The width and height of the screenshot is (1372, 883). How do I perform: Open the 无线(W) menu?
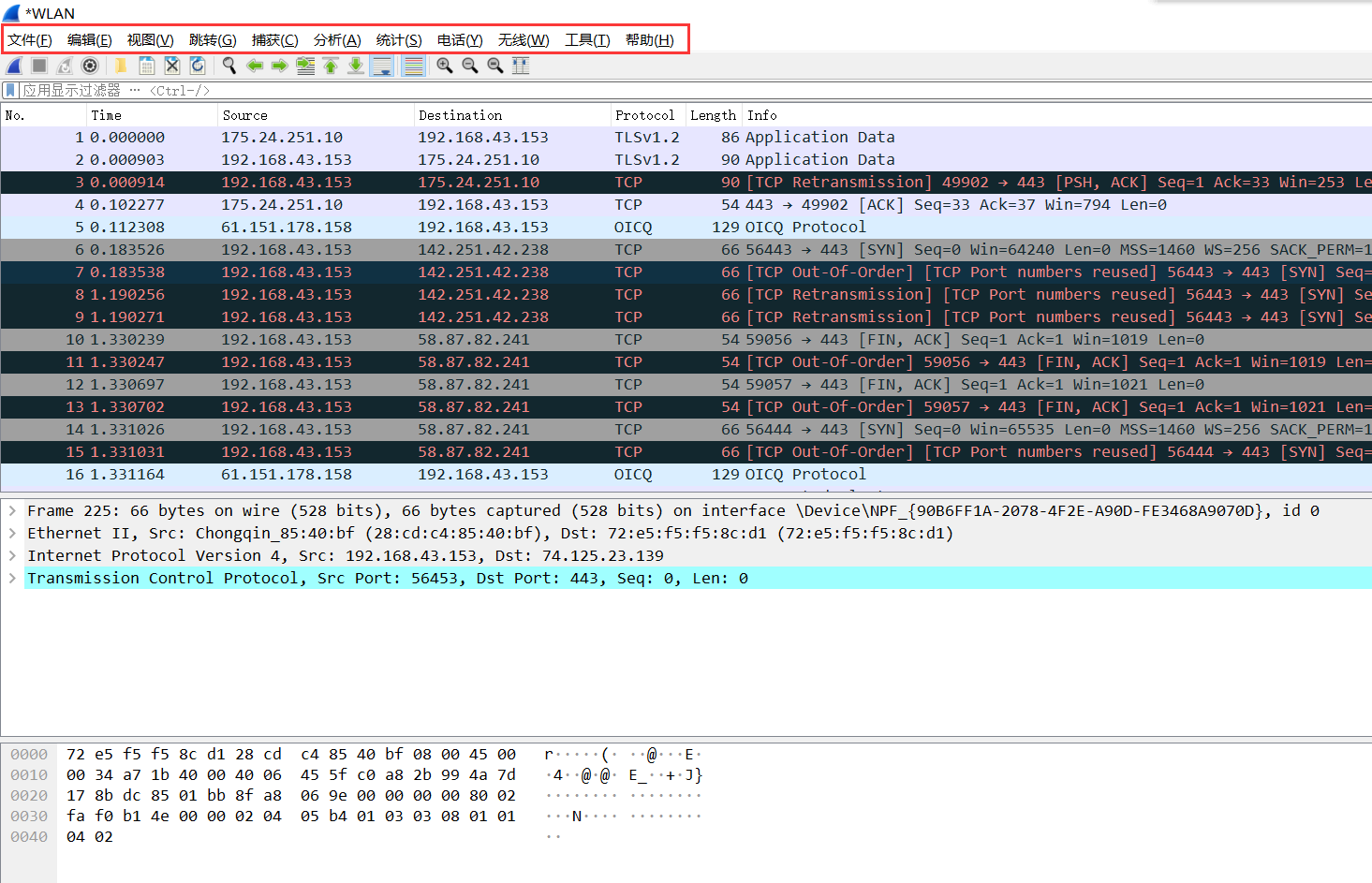click(x=524, y=40)
